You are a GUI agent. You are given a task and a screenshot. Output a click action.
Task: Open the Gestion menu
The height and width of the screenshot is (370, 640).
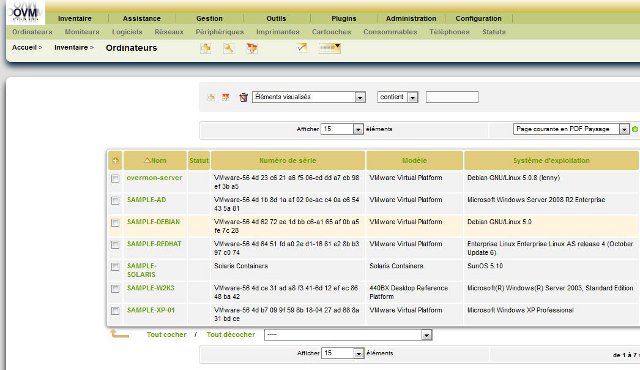209,18
